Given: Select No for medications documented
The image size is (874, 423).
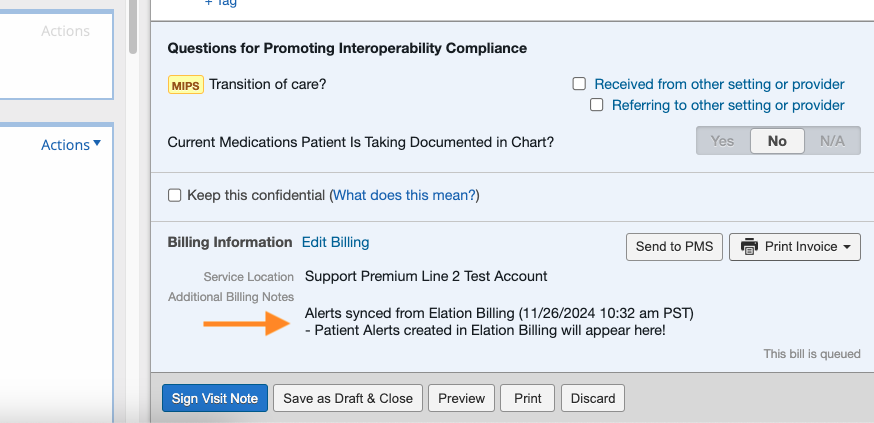Looking at the screenshot, I should point(777,141).
